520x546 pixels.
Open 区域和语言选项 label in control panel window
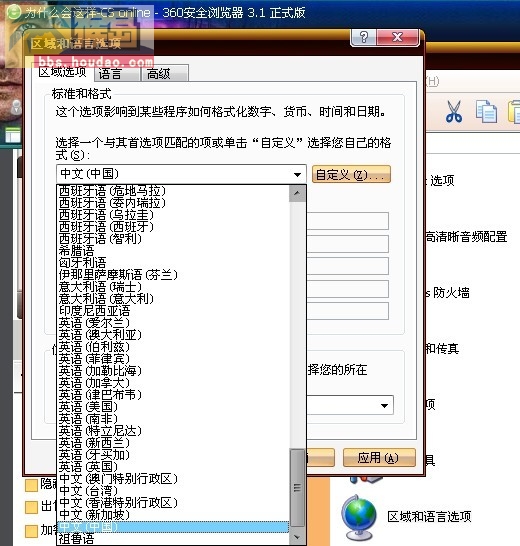click(x=429, y=516)
